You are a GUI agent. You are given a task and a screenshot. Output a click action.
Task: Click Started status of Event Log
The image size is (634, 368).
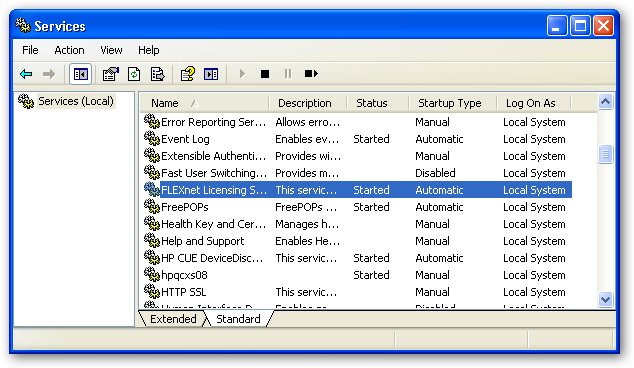click(x=371, y=139)
